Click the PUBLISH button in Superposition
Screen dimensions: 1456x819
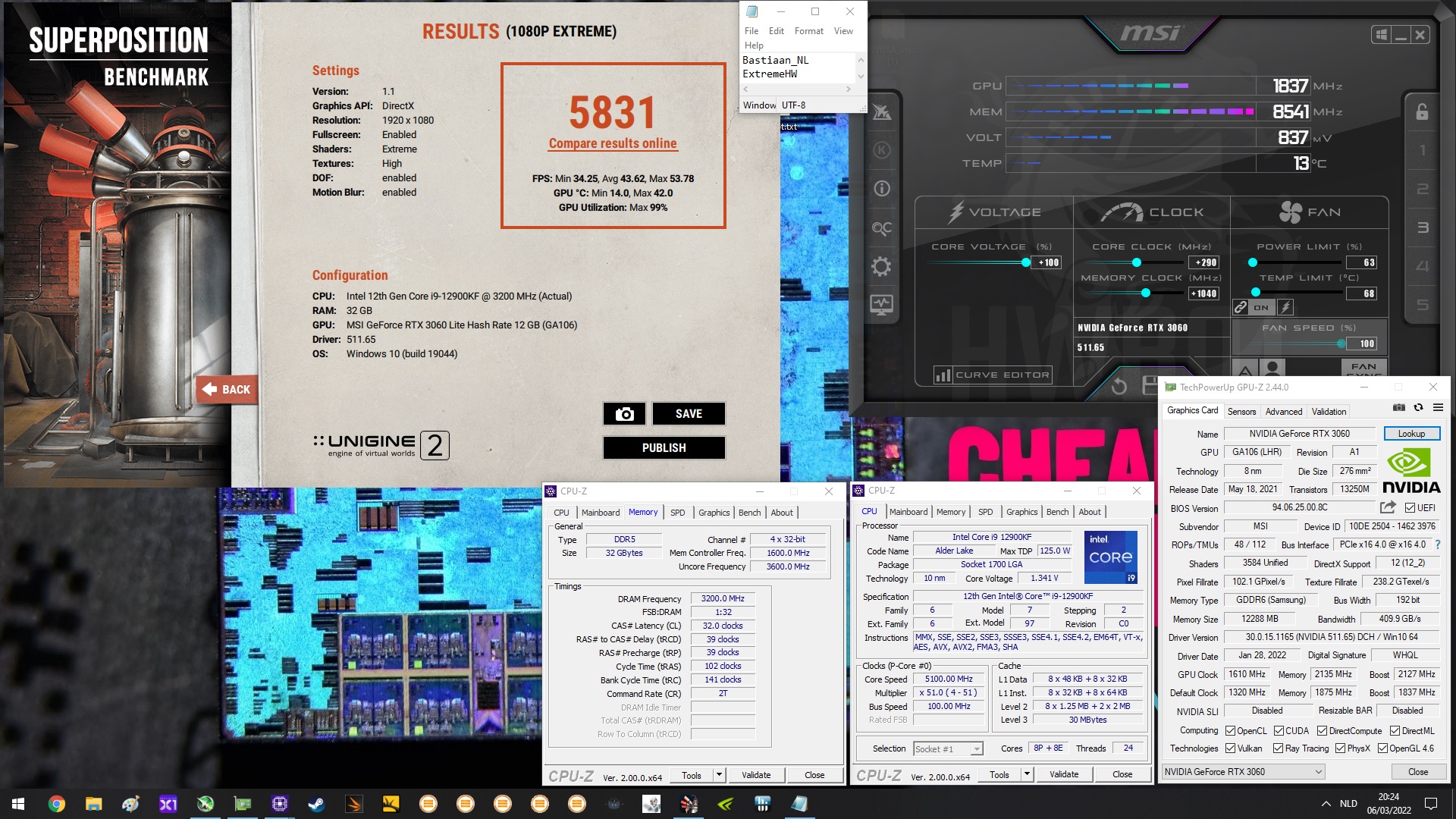(664, 448)
